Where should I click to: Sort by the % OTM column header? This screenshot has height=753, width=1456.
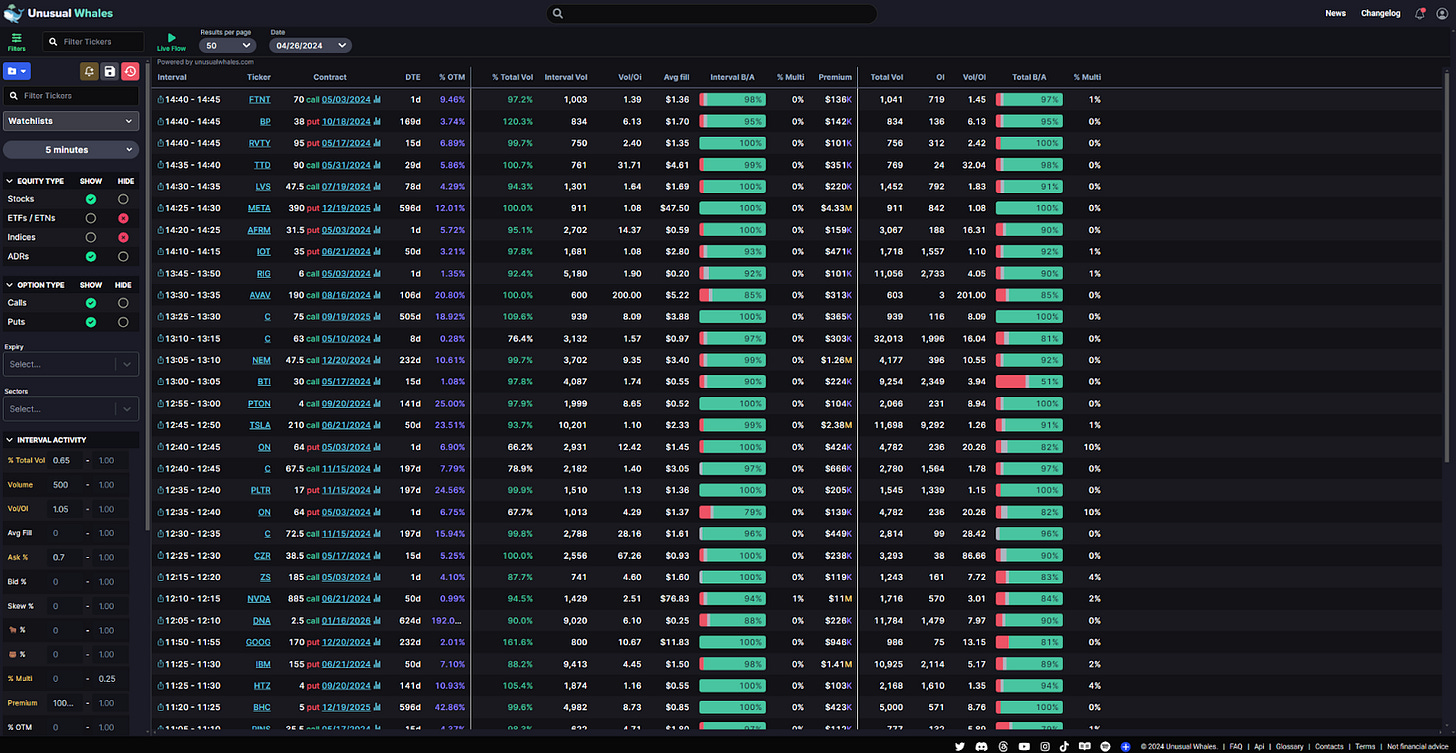point(452,77)
